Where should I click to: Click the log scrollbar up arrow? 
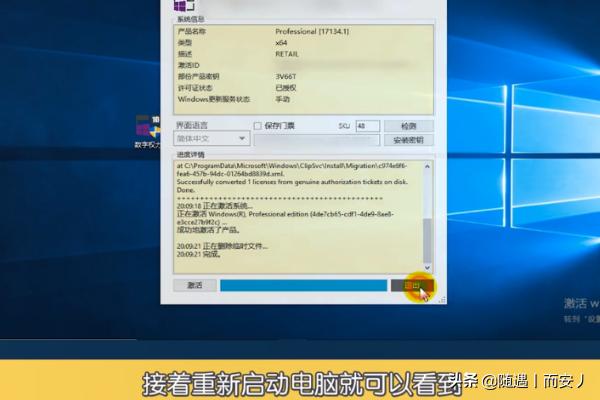click(x=428, y=165)
